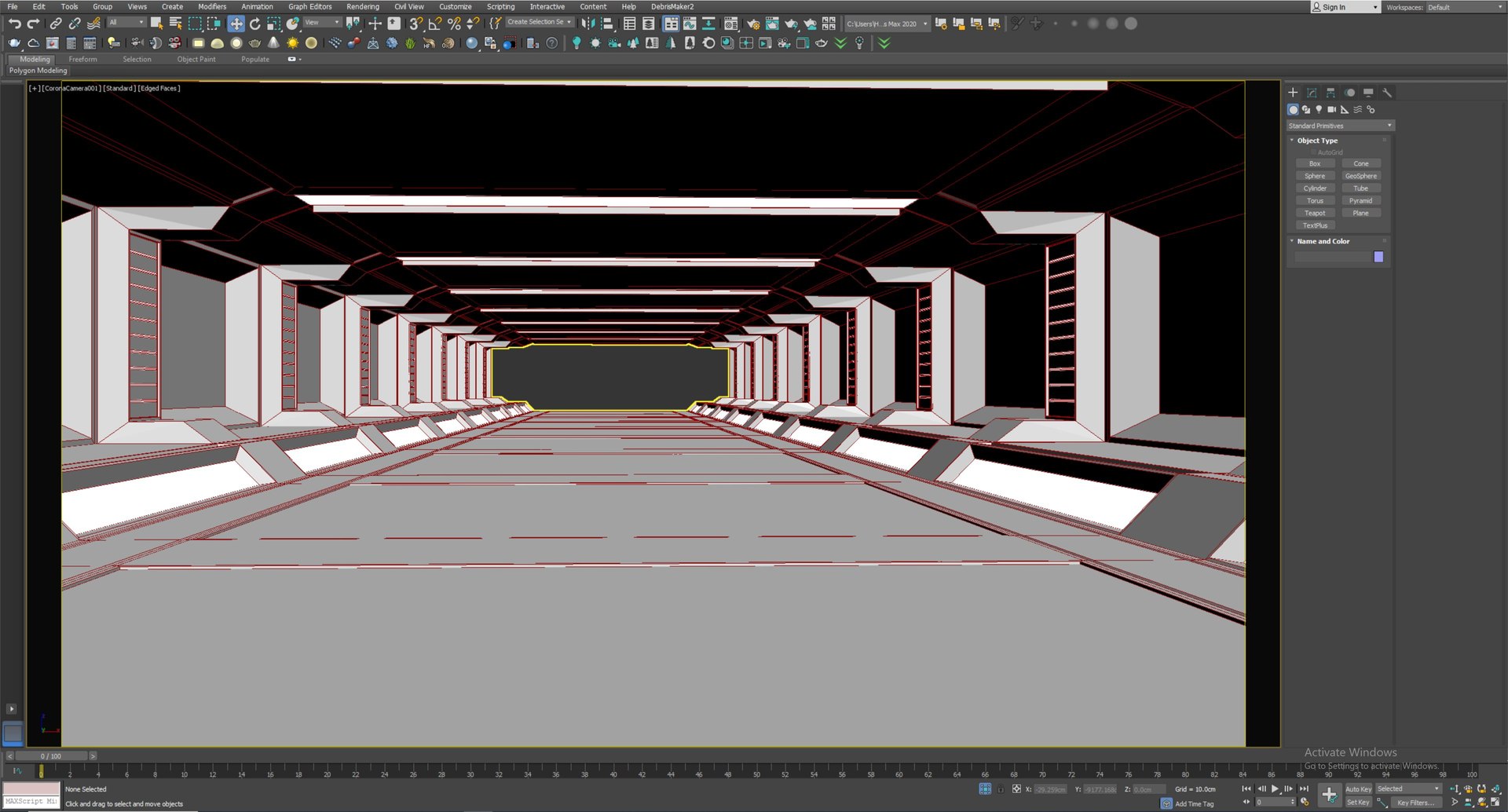Open the Select by Name dialog
1508x812 pixels.
[176, 24]
